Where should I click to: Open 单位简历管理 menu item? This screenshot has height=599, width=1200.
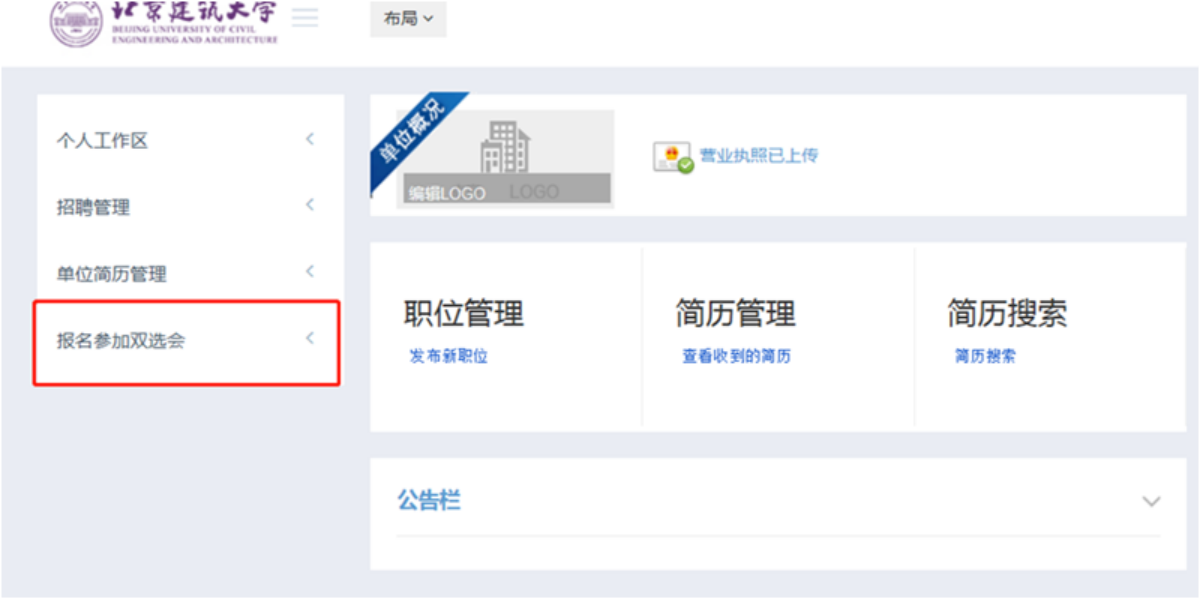click(111, 274)
